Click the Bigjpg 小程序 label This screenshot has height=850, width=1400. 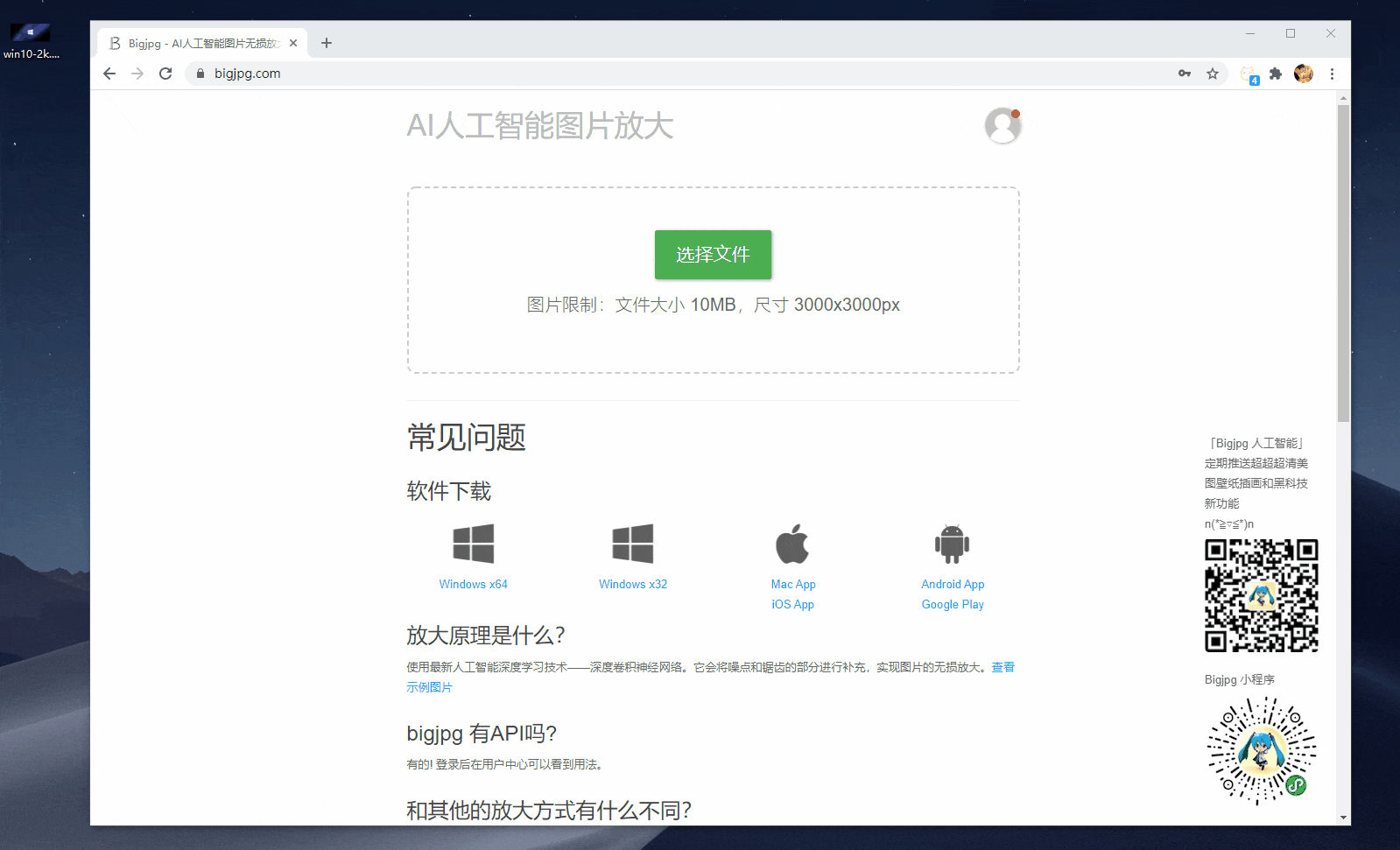point(1240,679)
